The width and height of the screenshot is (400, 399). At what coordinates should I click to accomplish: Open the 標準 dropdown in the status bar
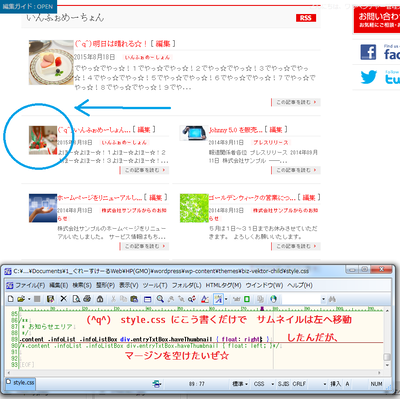240,384
